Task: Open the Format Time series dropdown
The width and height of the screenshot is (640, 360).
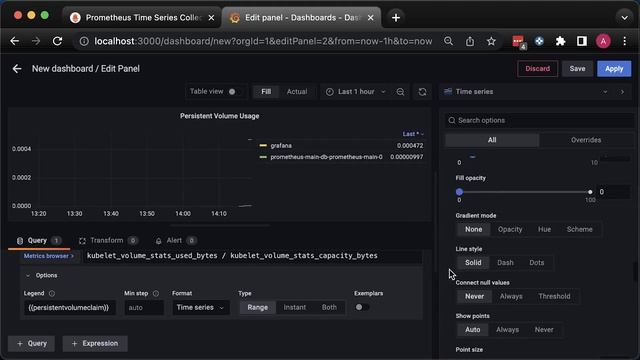Action: (x=200, y=307)
